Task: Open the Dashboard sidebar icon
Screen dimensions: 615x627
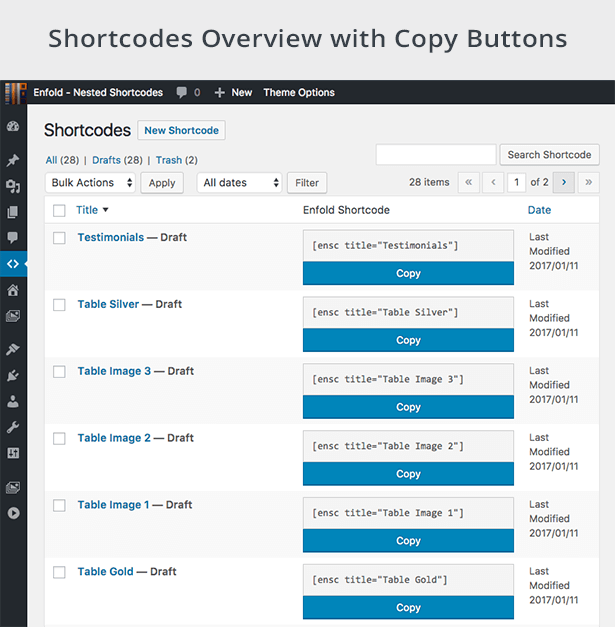Action: [13, 126]
